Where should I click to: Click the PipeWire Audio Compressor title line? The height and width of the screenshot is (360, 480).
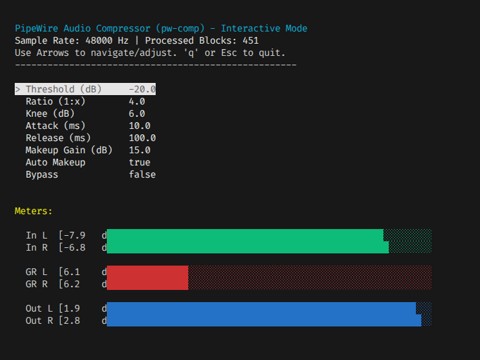(x=161, y=28)
